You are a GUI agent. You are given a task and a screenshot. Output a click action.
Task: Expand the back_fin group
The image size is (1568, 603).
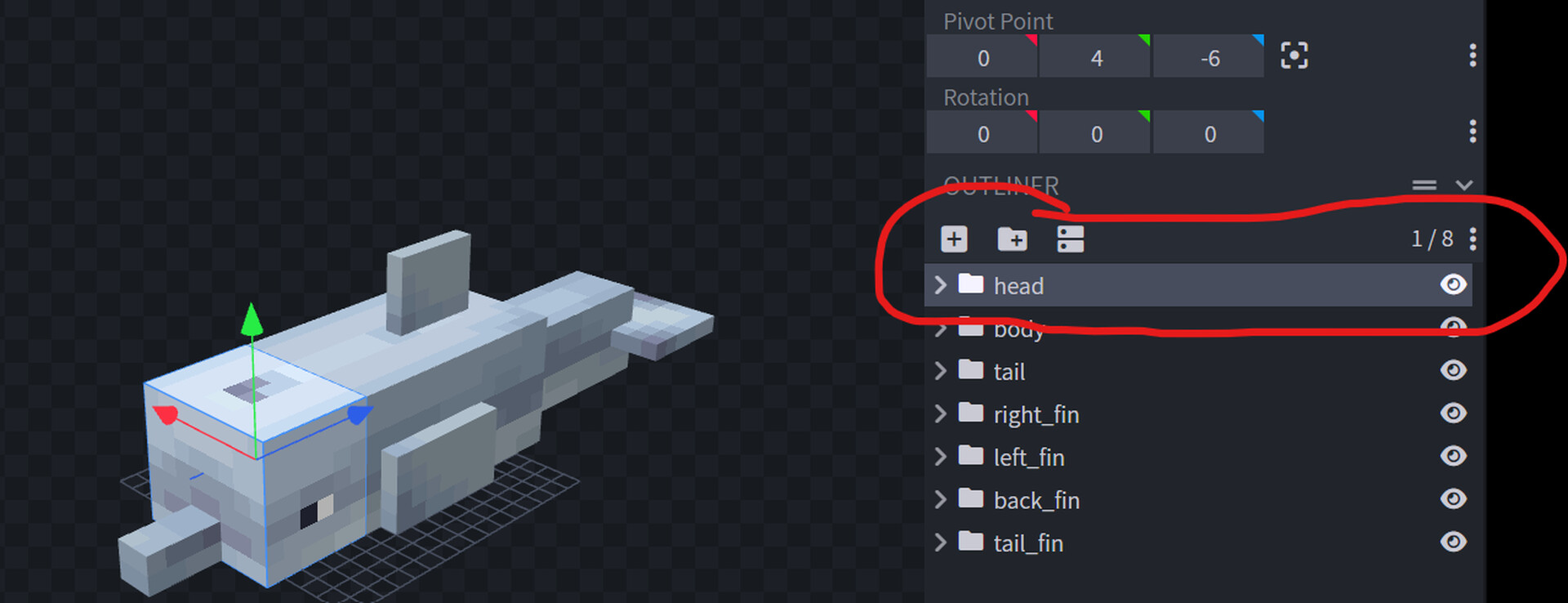tap(940, 499)
